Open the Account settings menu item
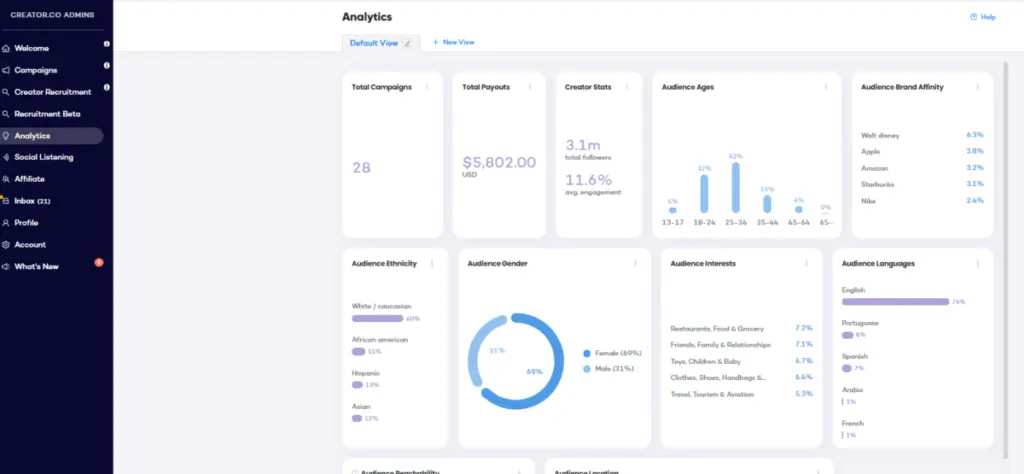 (30, 245)
